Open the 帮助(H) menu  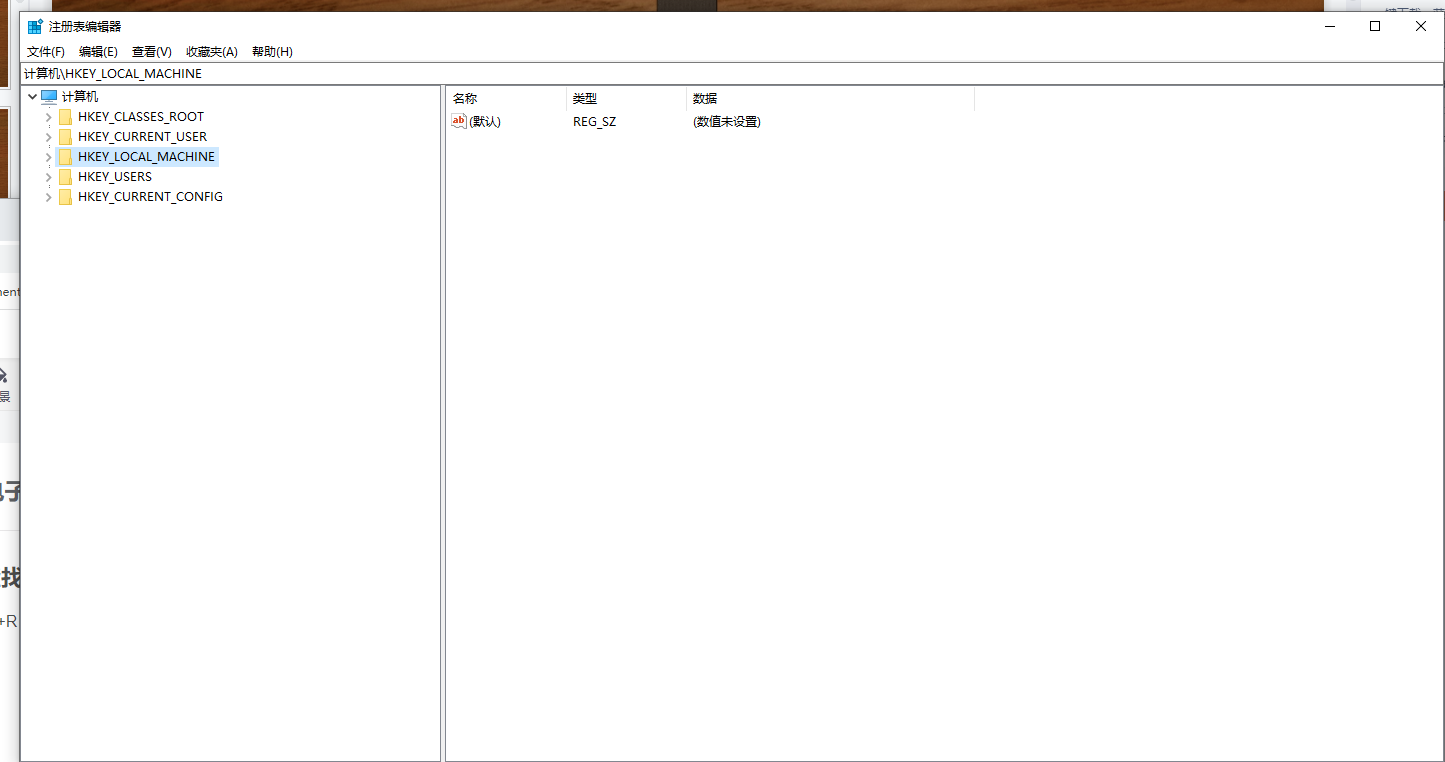(272, 51)
